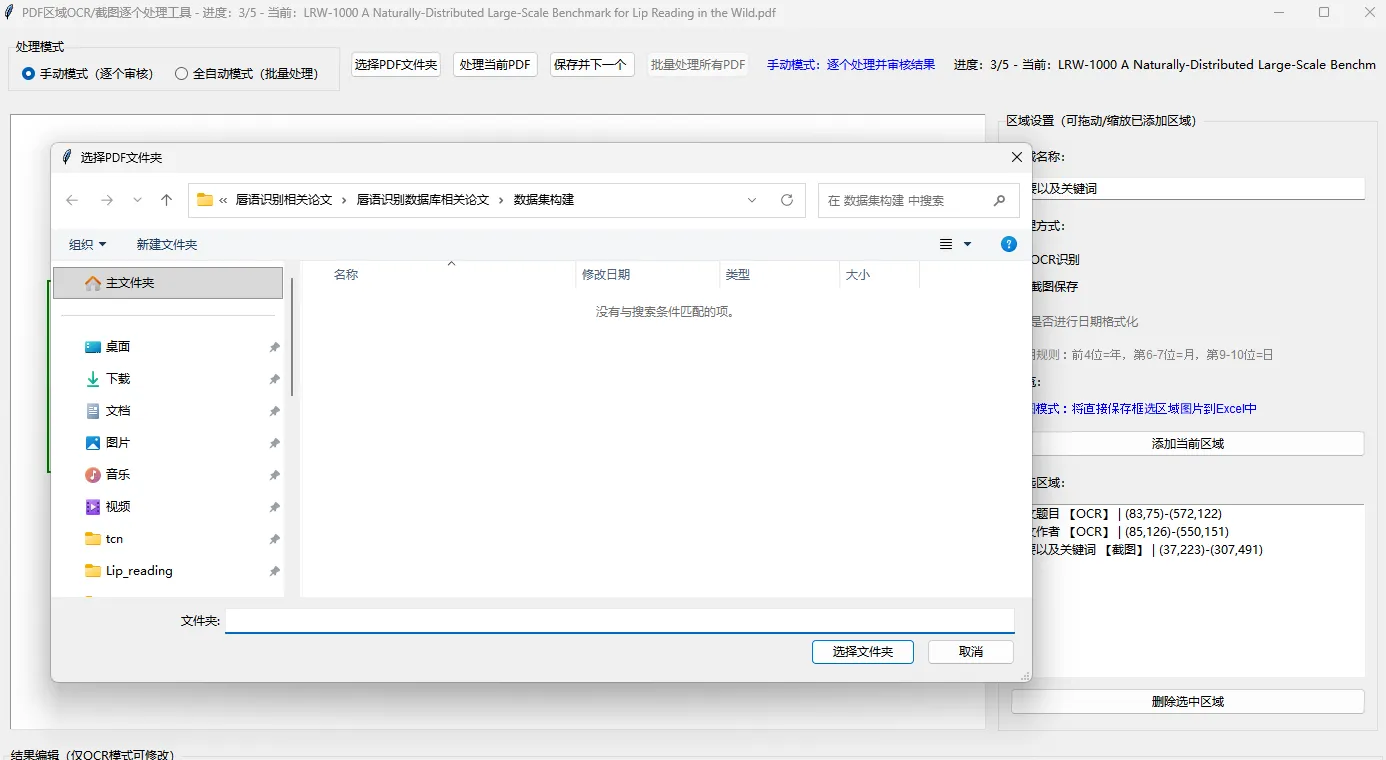
Task: Go up one folder level using the up arrow
Action: click(167, 199)
